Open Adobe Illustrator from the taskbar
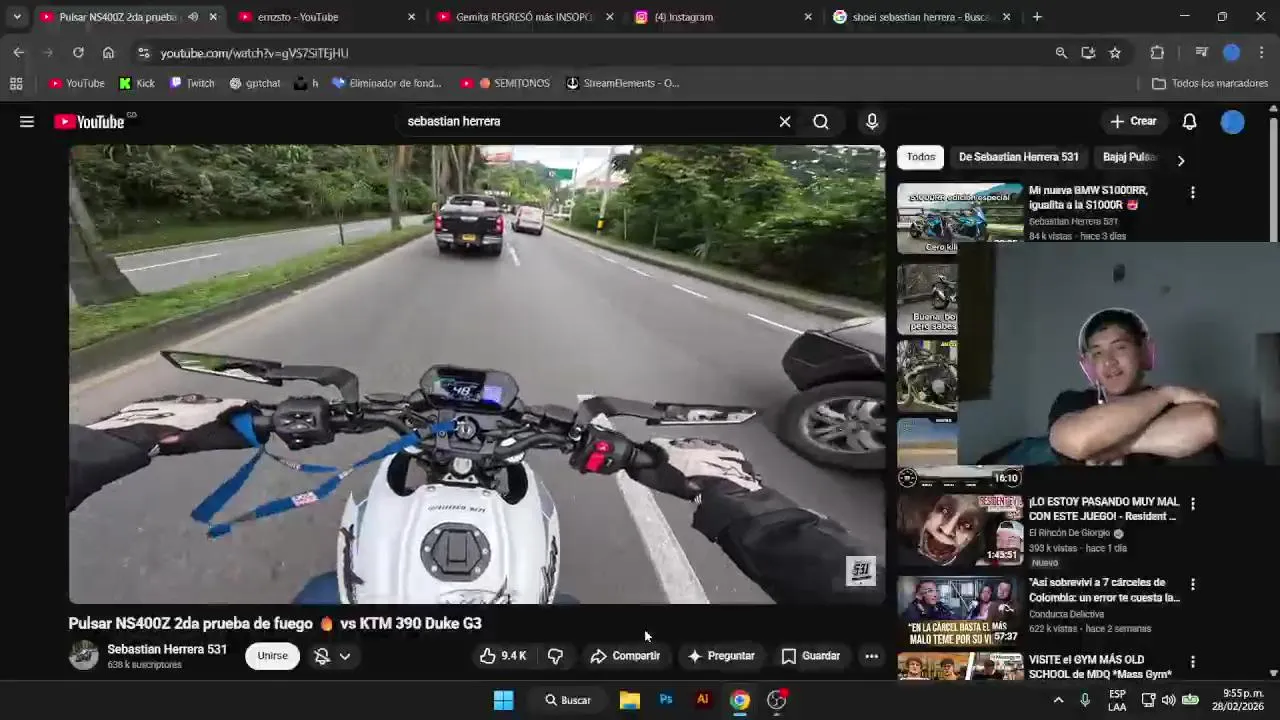The image size is (1280, 720). tap(703, 700)
